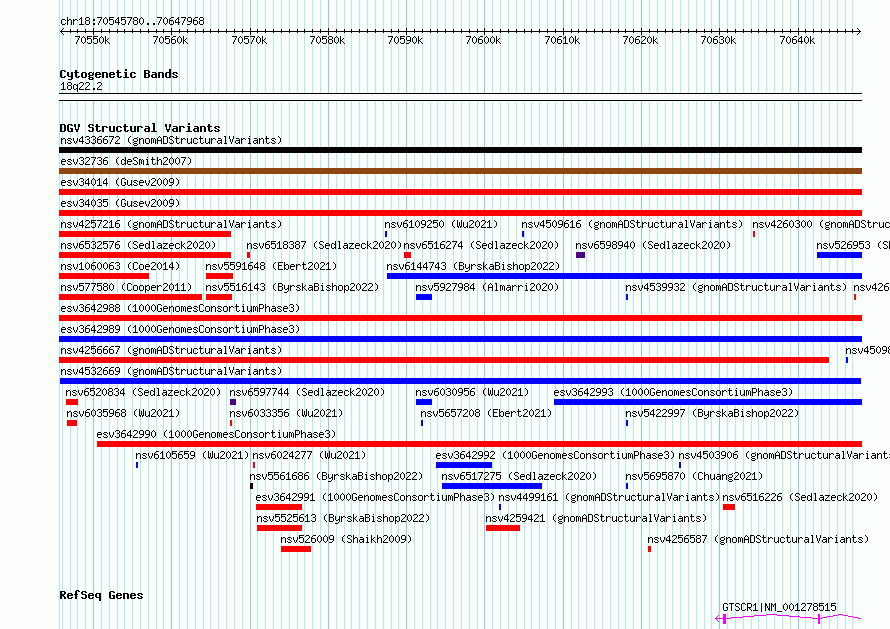Open nsv526009 (Shaikh2009) variant
The image size is (890, 629).
tap(346, 539)
